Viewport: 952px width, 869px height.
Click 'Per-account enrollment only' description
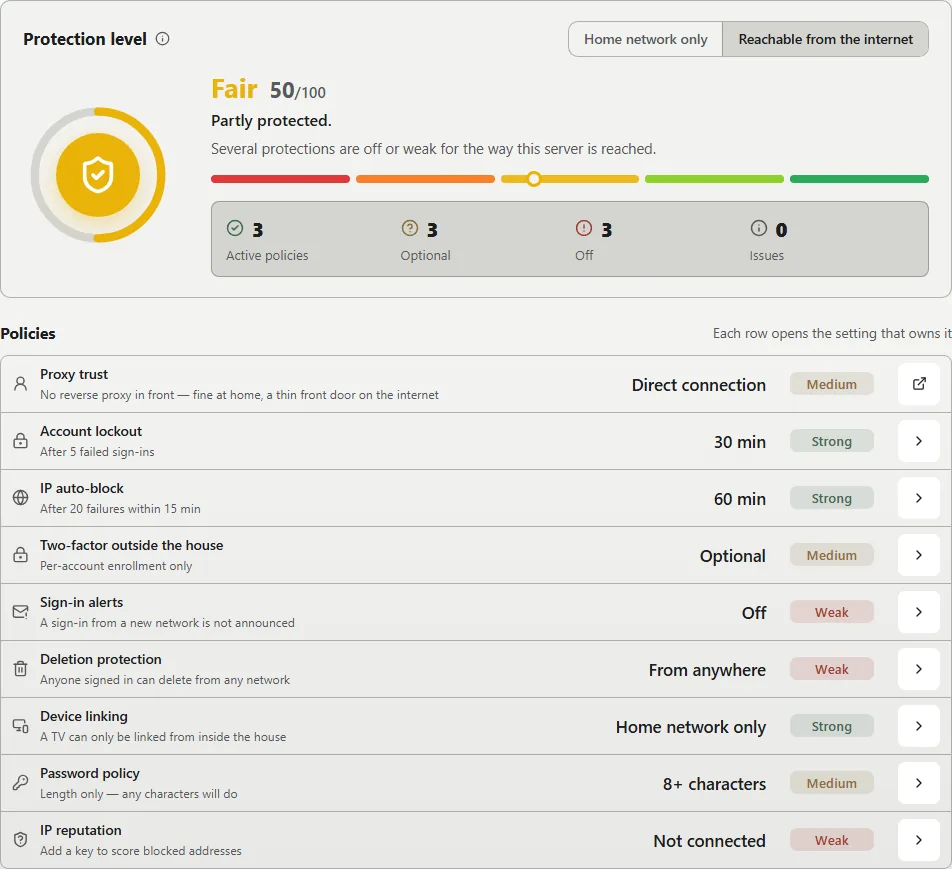tap(116, 566)
